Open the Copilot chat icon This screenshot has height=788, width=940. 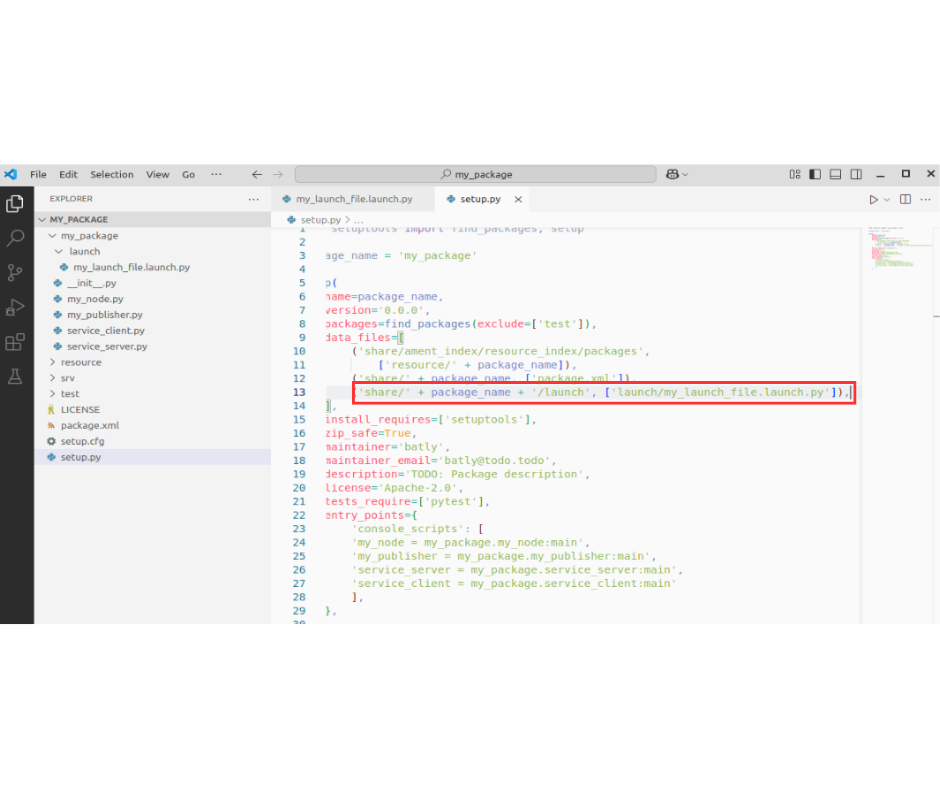(672, 174)
